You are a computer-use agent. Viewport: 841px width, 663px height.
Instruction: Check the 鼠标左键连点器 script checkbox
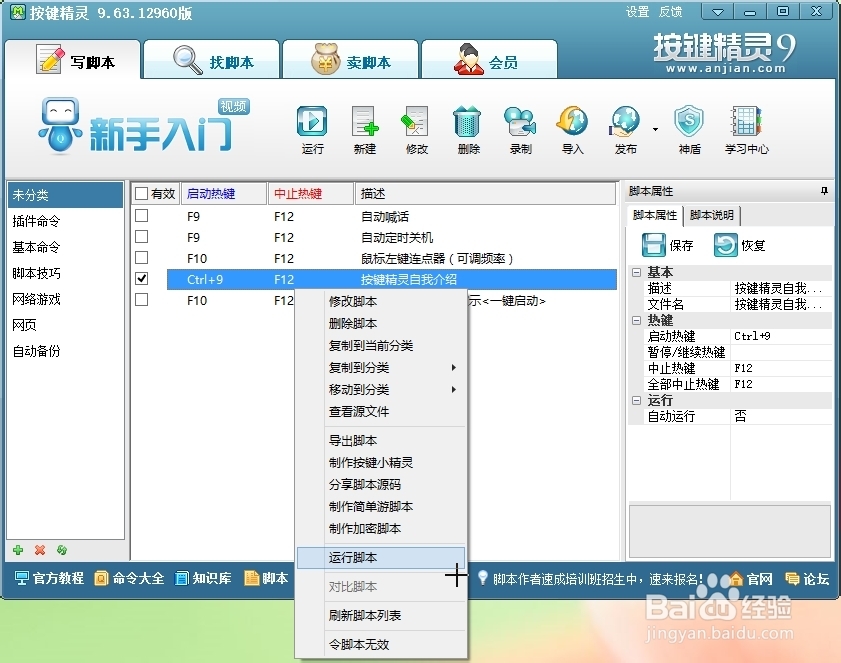tap(142, 257)
